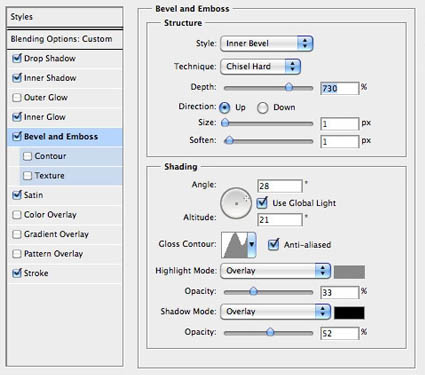The height and width of the screenshot is (375, 425).
Task: Toggle the Anti-aliased checkbox
Action: click(273, 245)
